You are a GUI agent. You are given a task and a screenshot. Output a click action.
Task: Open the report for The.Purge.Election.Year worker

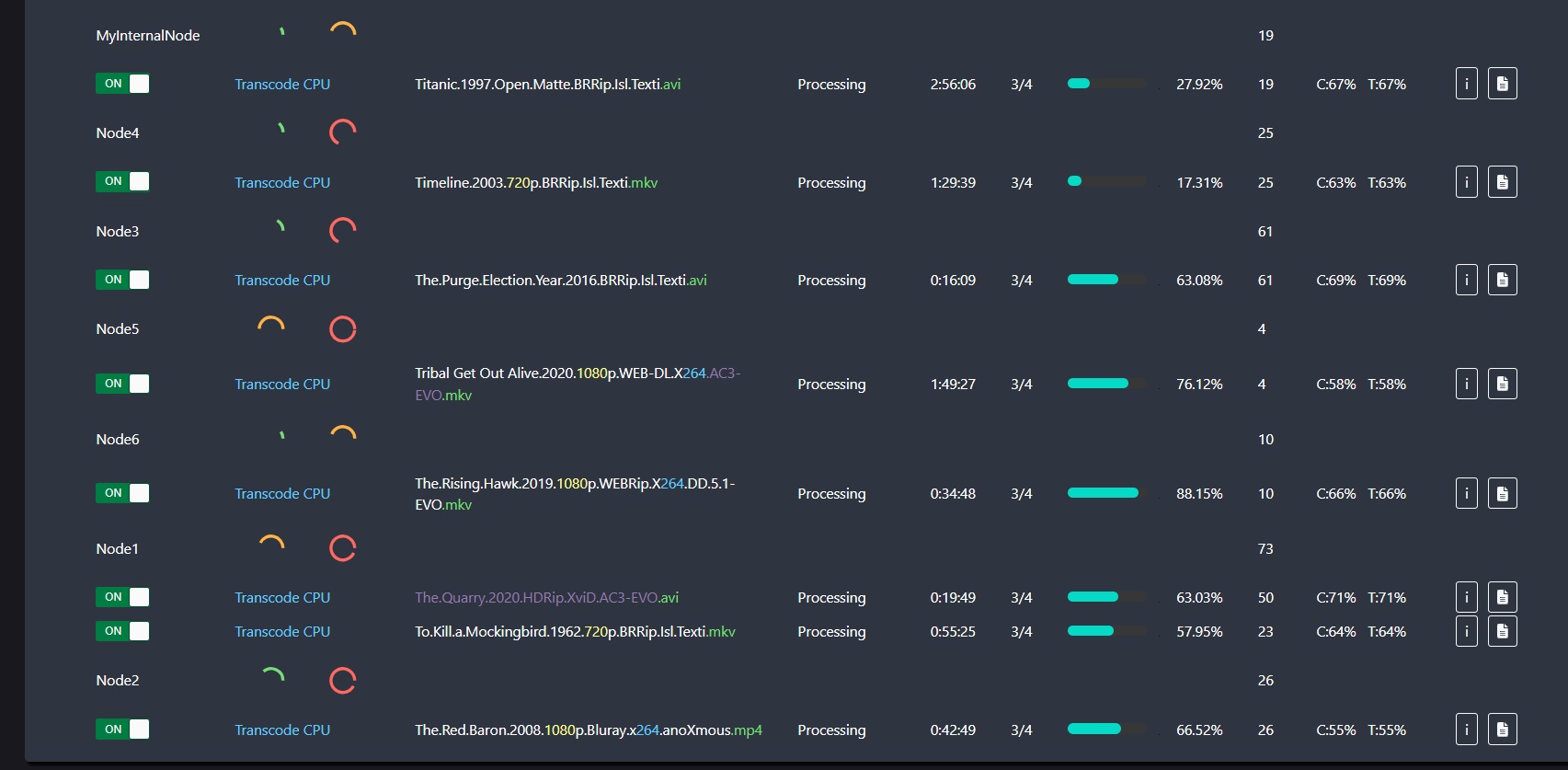(1502, 280)
